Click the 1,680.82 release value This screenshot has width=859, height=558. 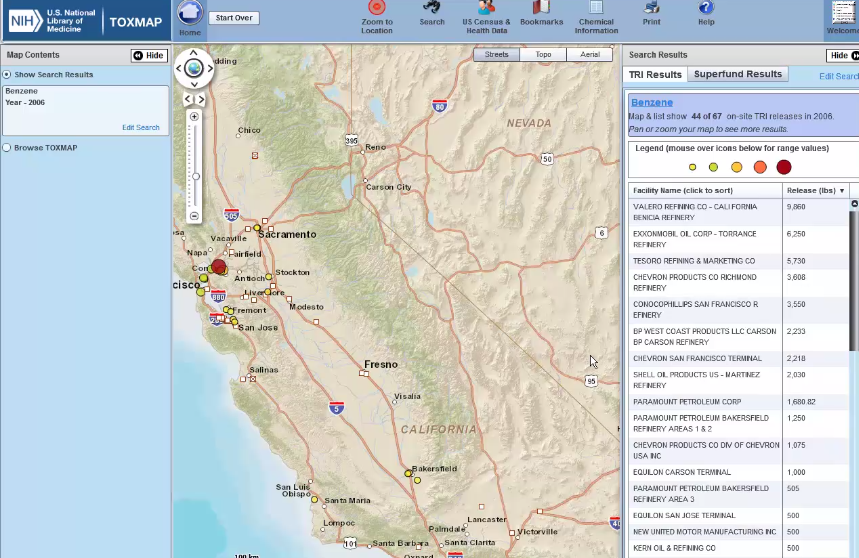[801, 402]
